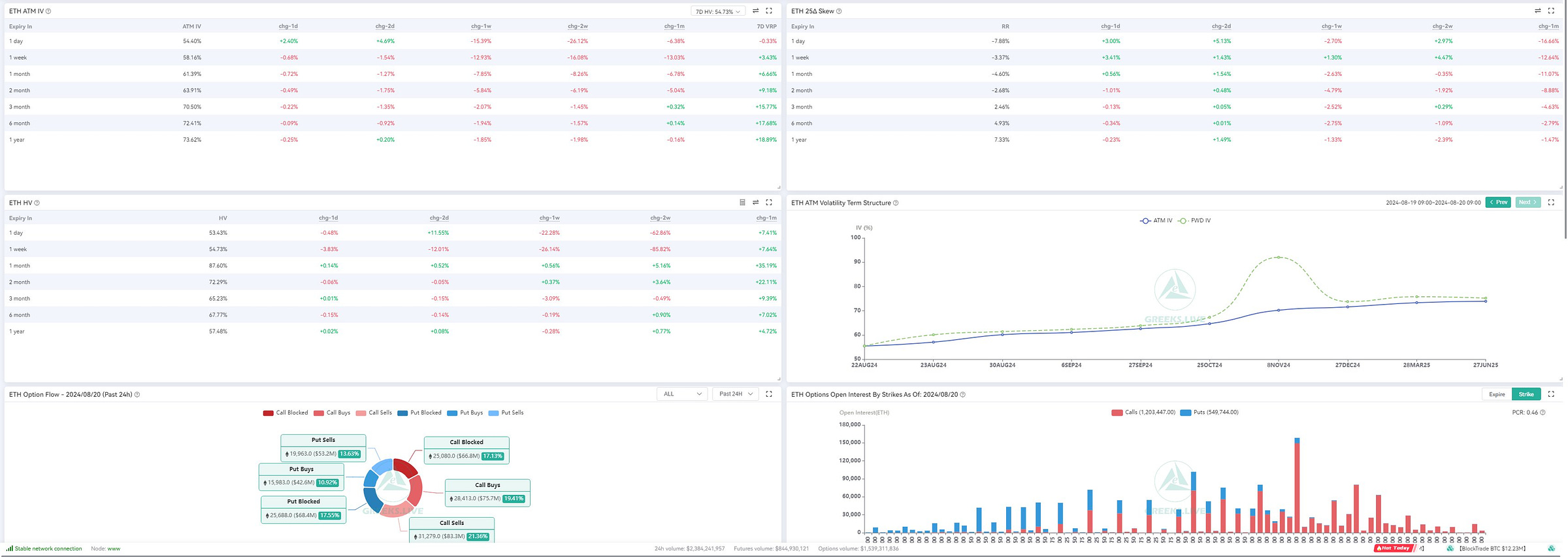Open the ETH 25Δ Skew help icon

point(839,11)
